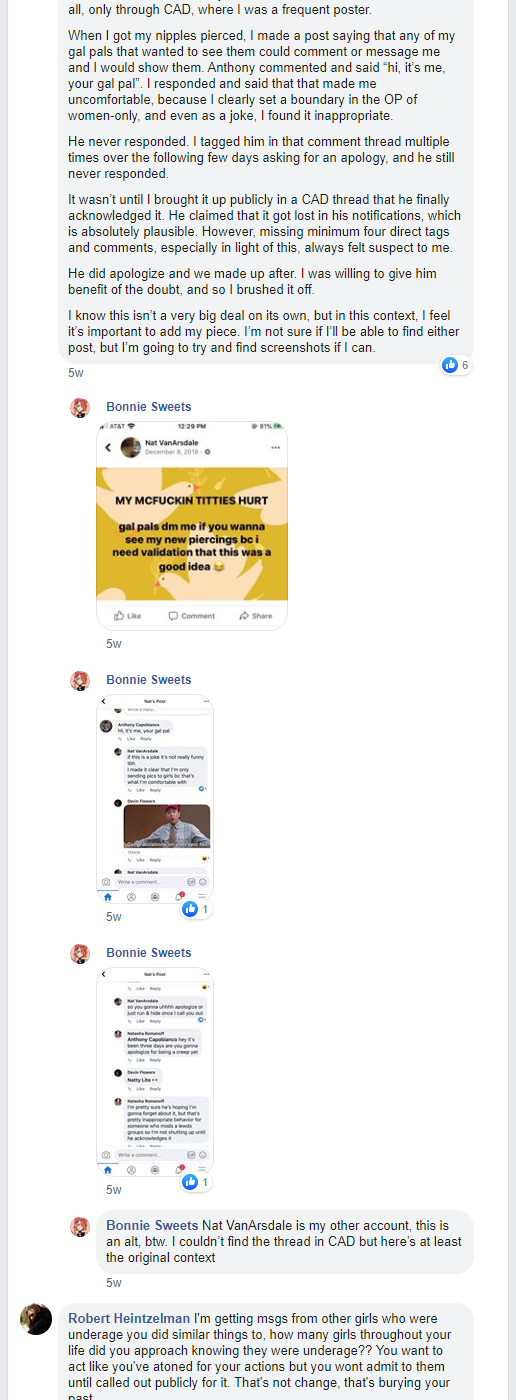This screenshot has height=1400, width=516.
Task: Open Robert Heintzelman's profile picture
Action: (36, 1319)
